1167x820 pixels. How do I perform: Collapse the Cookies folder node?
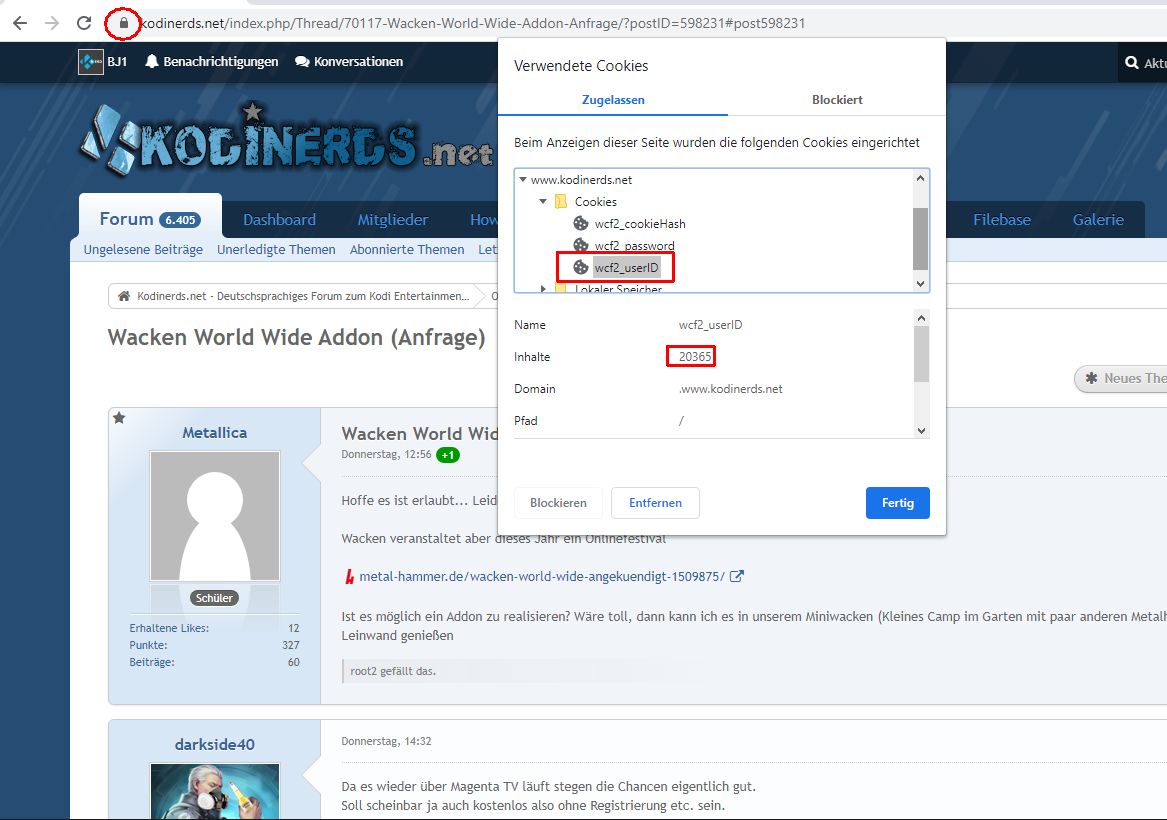(543, 202)
